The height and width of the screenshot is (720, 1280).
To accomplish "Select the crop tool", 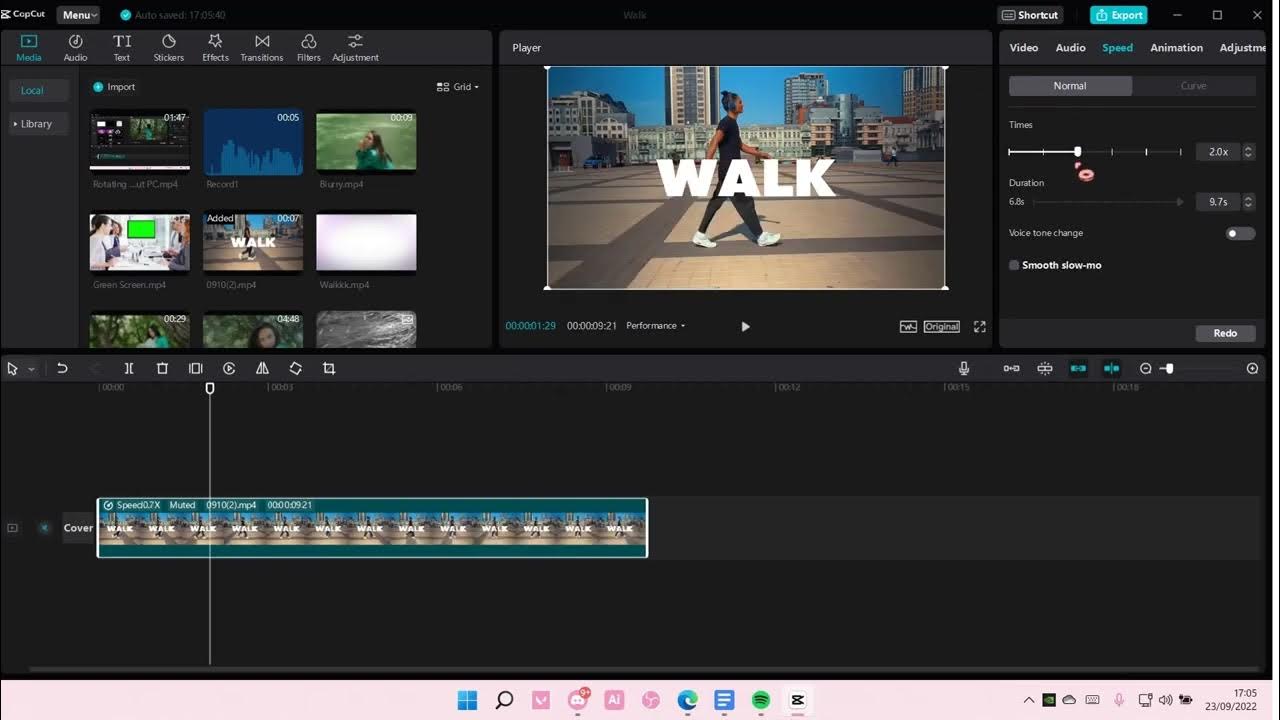I will 329,369.
